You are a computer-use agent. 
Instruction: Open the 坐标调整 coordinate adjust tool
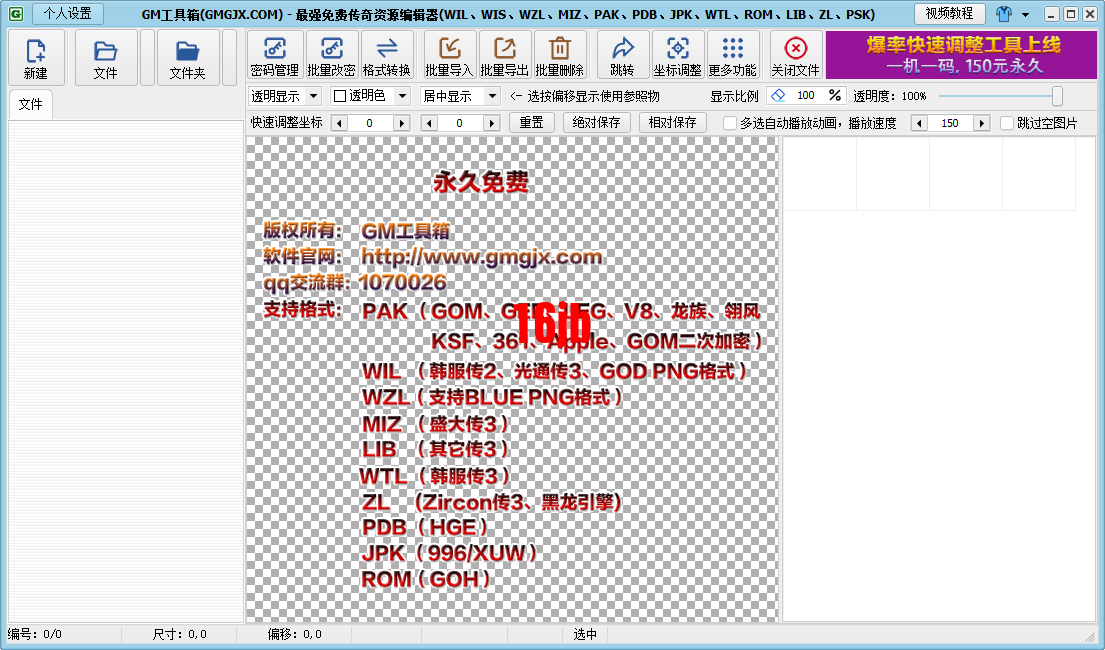(x=677, y=55)
